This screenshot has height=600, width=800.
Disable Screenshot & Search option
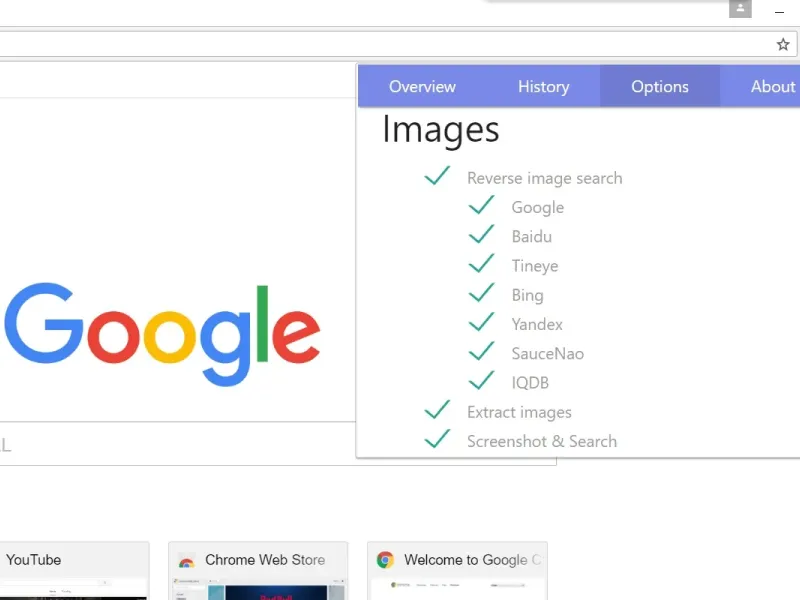coord(437,440)
